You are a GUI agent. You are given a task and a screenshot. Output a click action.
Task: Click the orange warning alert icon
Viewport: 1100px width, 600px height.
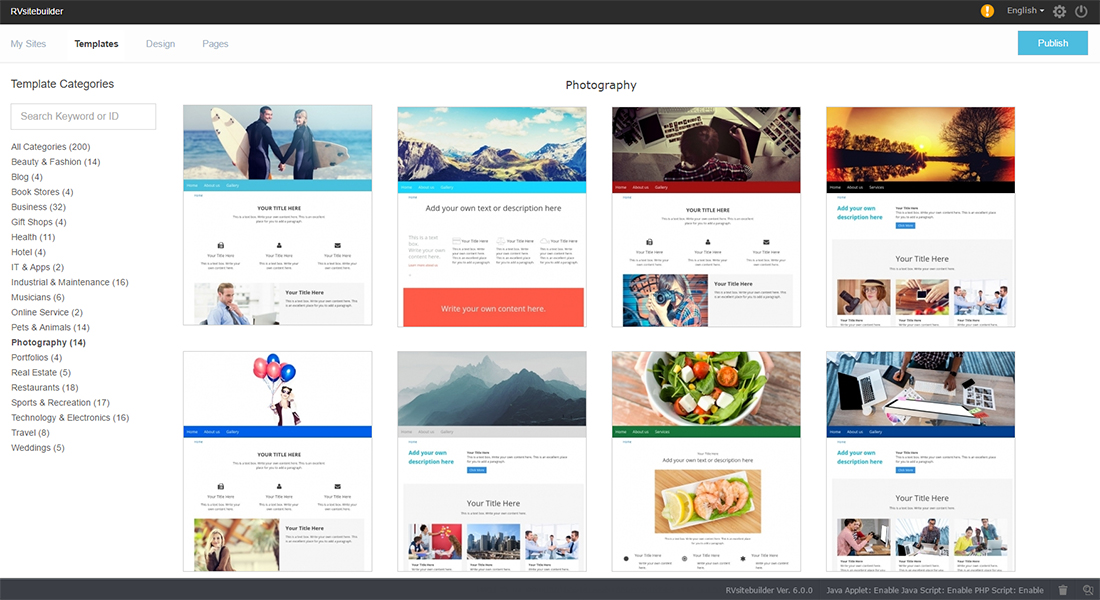click(987, 11)
